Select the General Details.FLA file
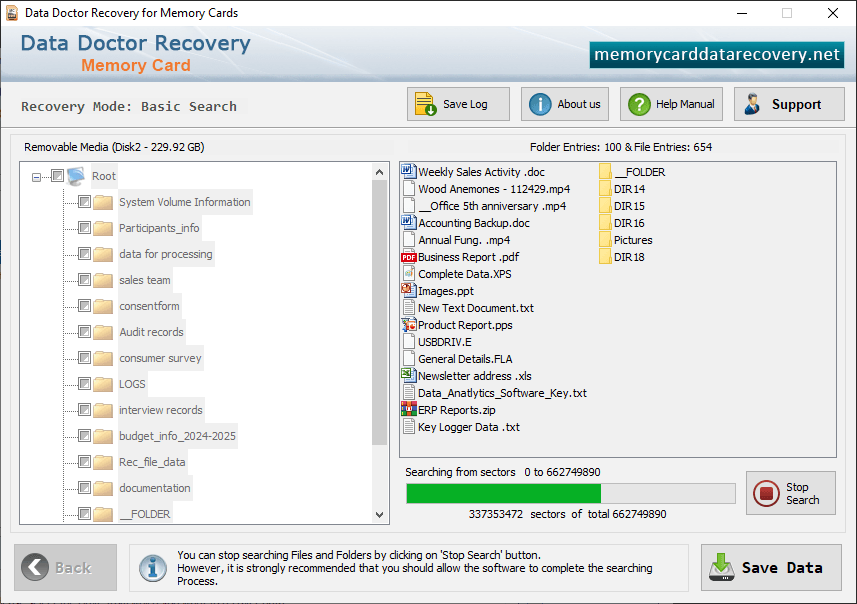This screenshot has width=857, height=604. 465,359
